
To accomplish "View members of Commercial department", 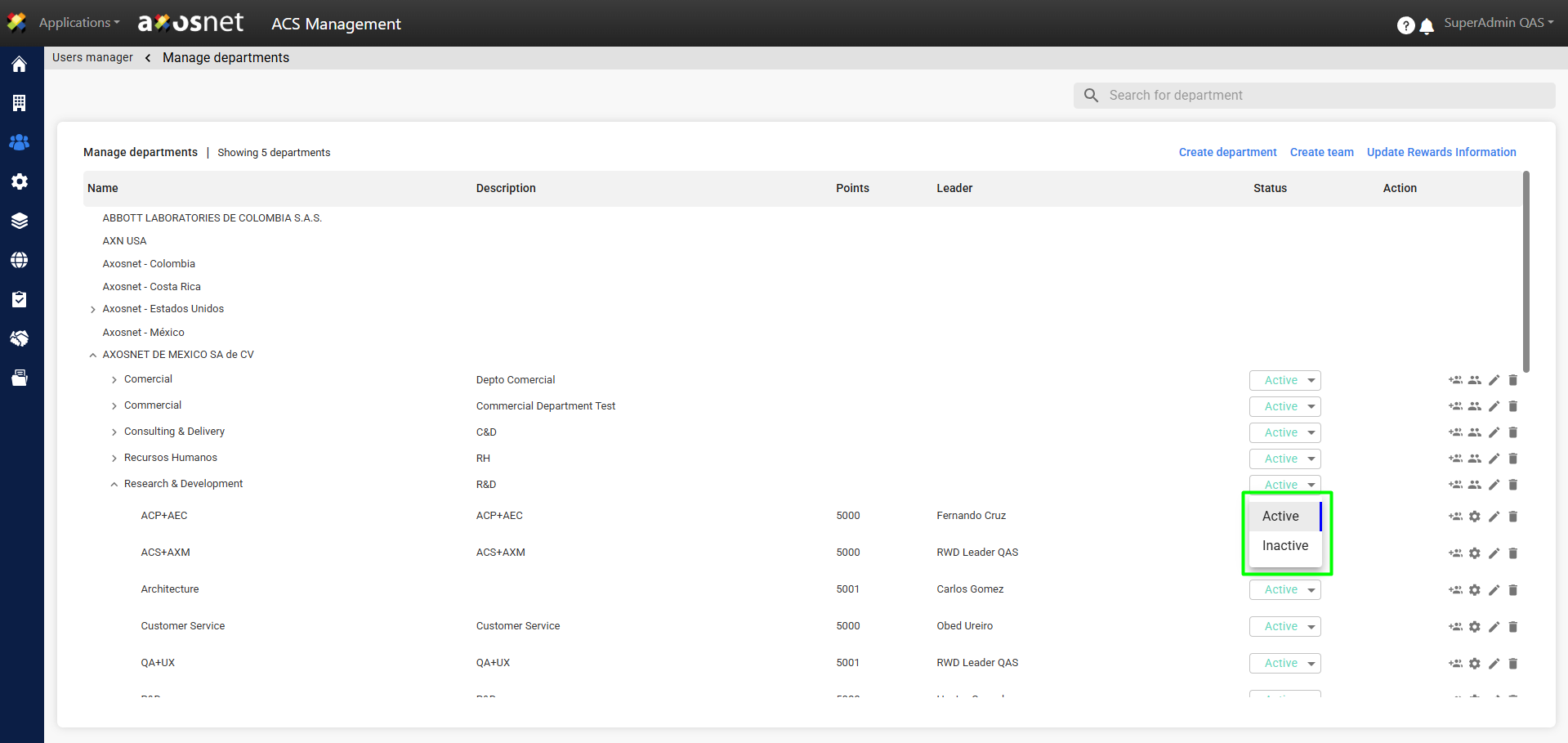I will tap(1474, 406).
